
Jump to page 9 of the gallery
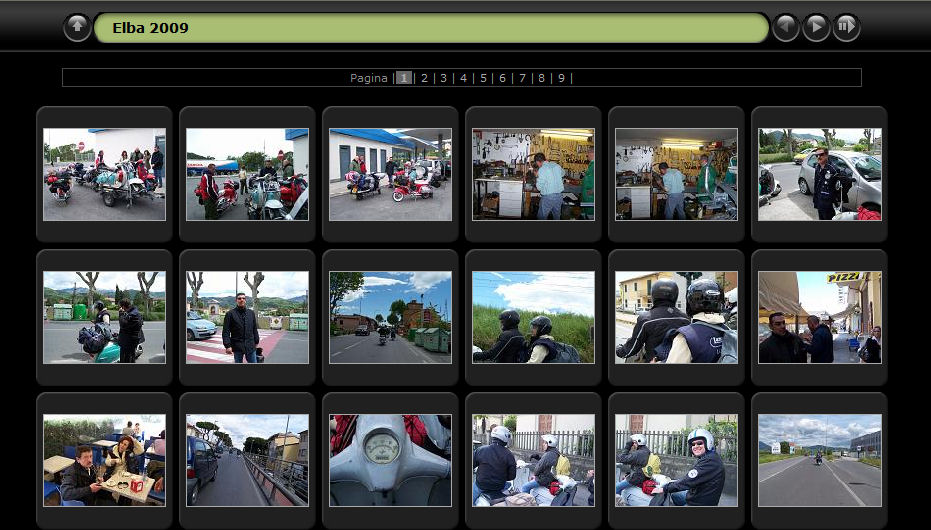(x=561, y=78)
